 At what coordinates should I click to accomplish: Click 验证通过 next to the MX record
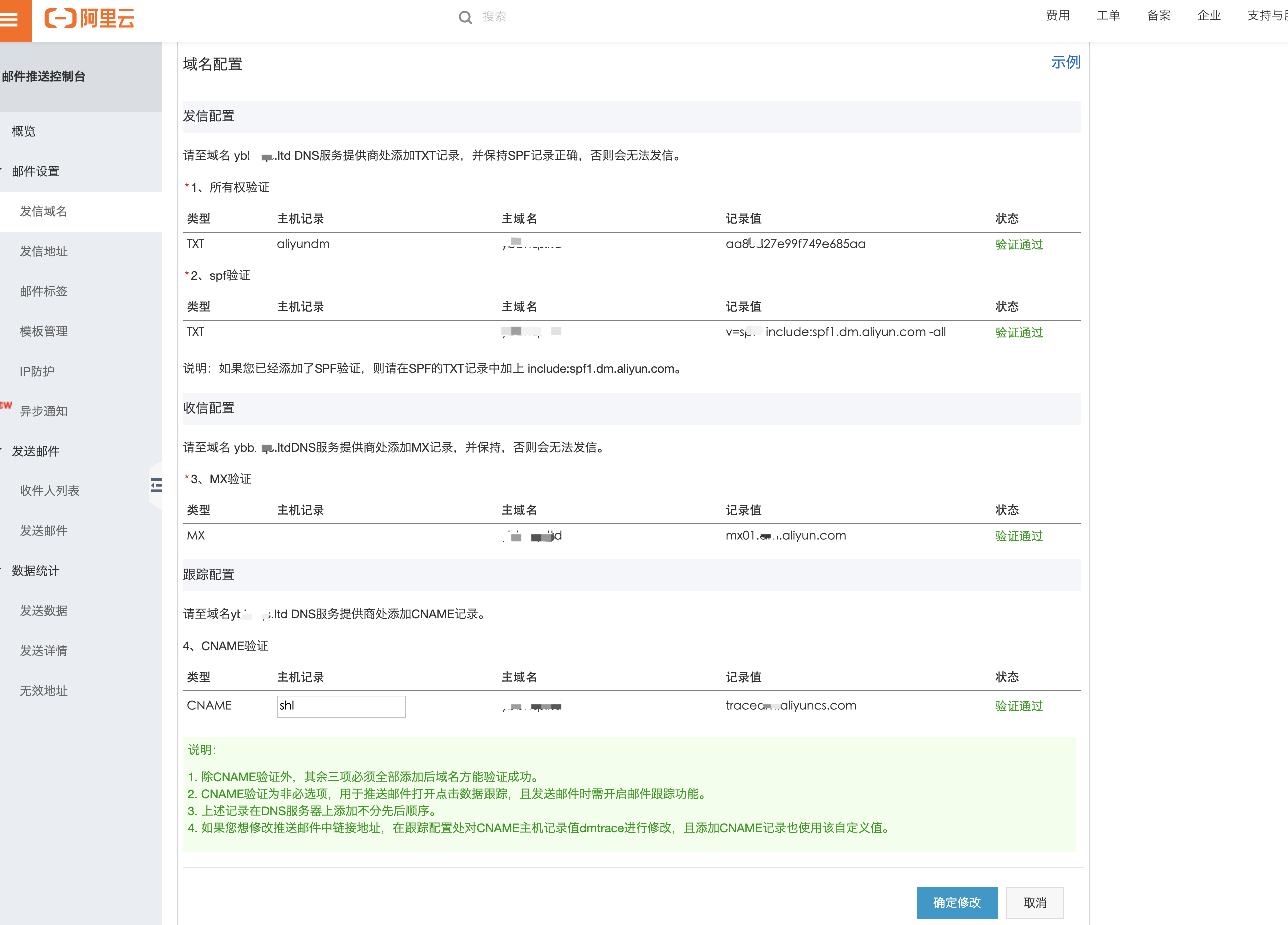(1019, 536)
